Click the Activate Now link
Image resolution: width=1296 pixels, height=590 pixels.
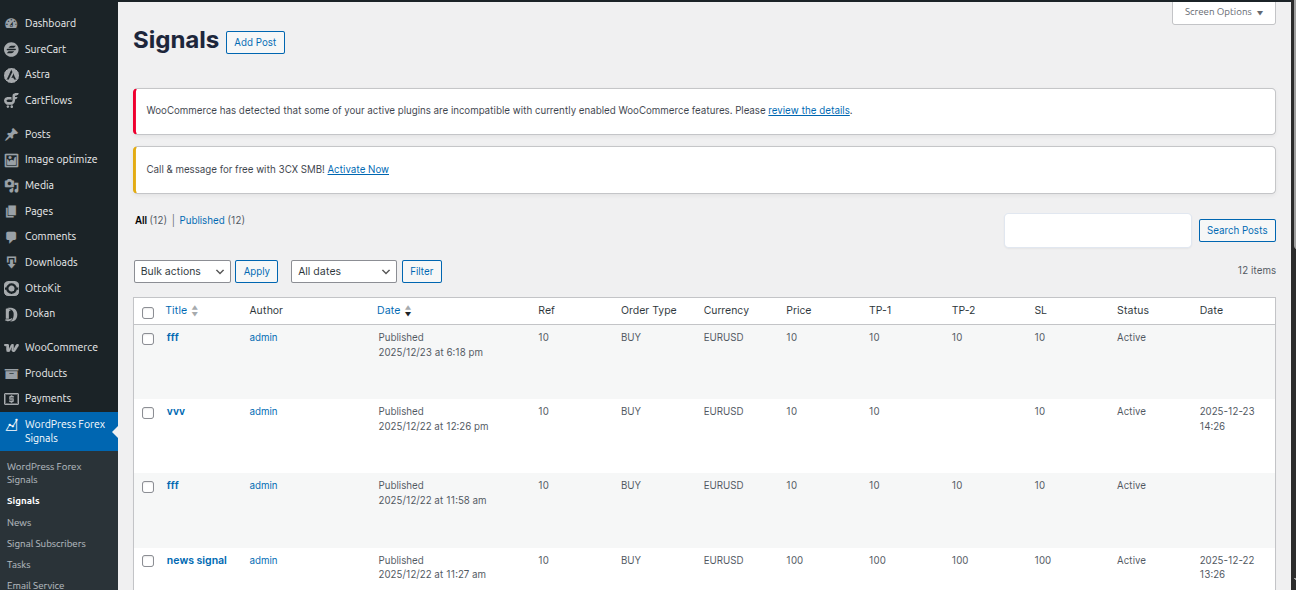click(358, 170)
